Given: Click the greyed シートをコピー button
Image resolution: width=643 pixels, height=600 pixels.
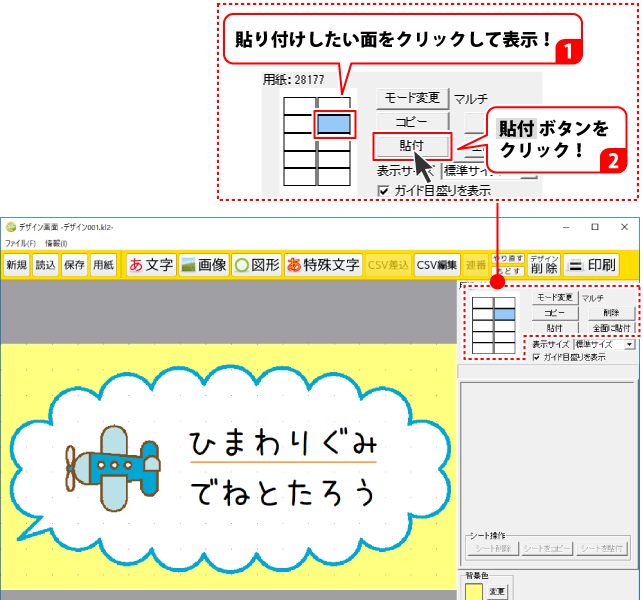Looking at the screenshot, I should (547, 548).
